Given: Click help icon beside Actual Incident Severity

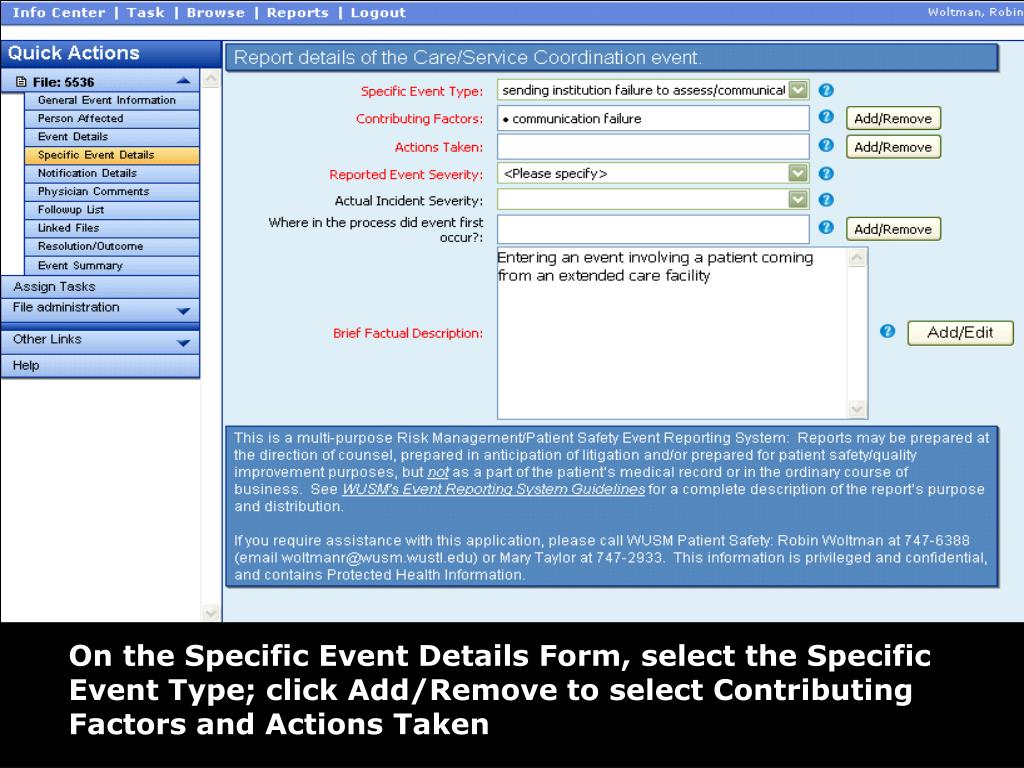Looking at the screenshot, I should (x=825, y=200).
